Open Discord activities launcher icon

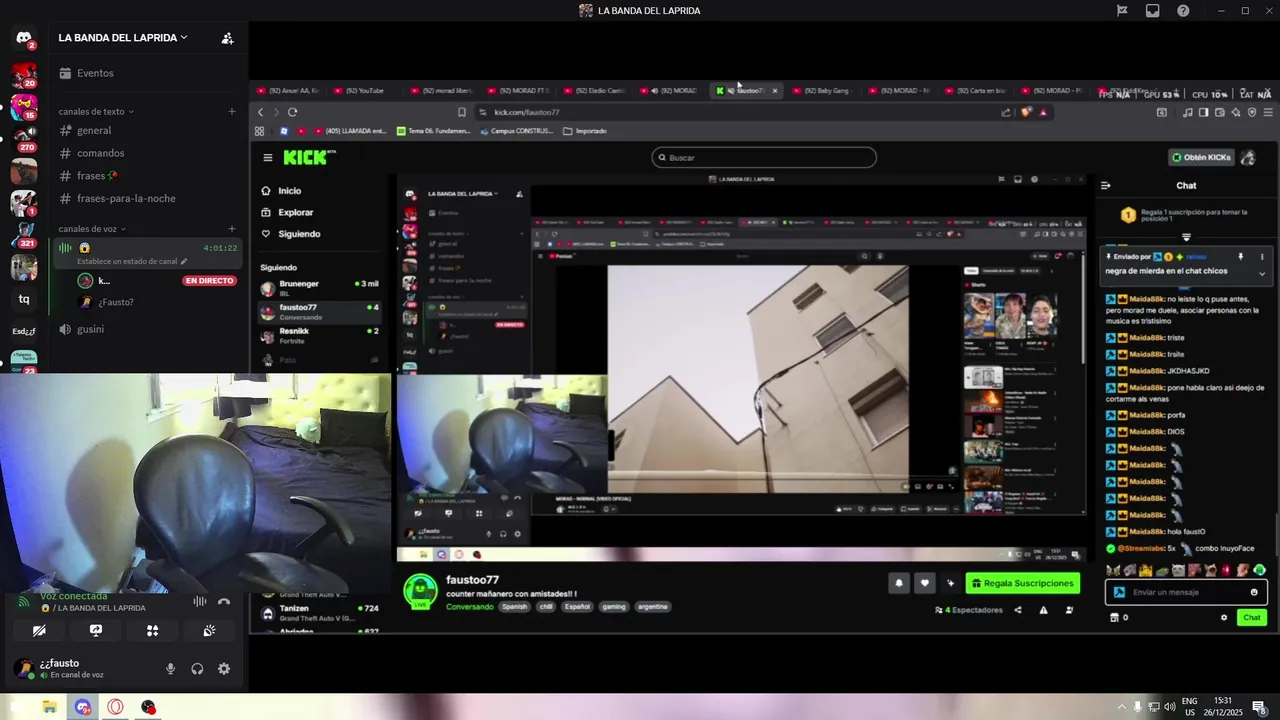[x=153, y=631]
